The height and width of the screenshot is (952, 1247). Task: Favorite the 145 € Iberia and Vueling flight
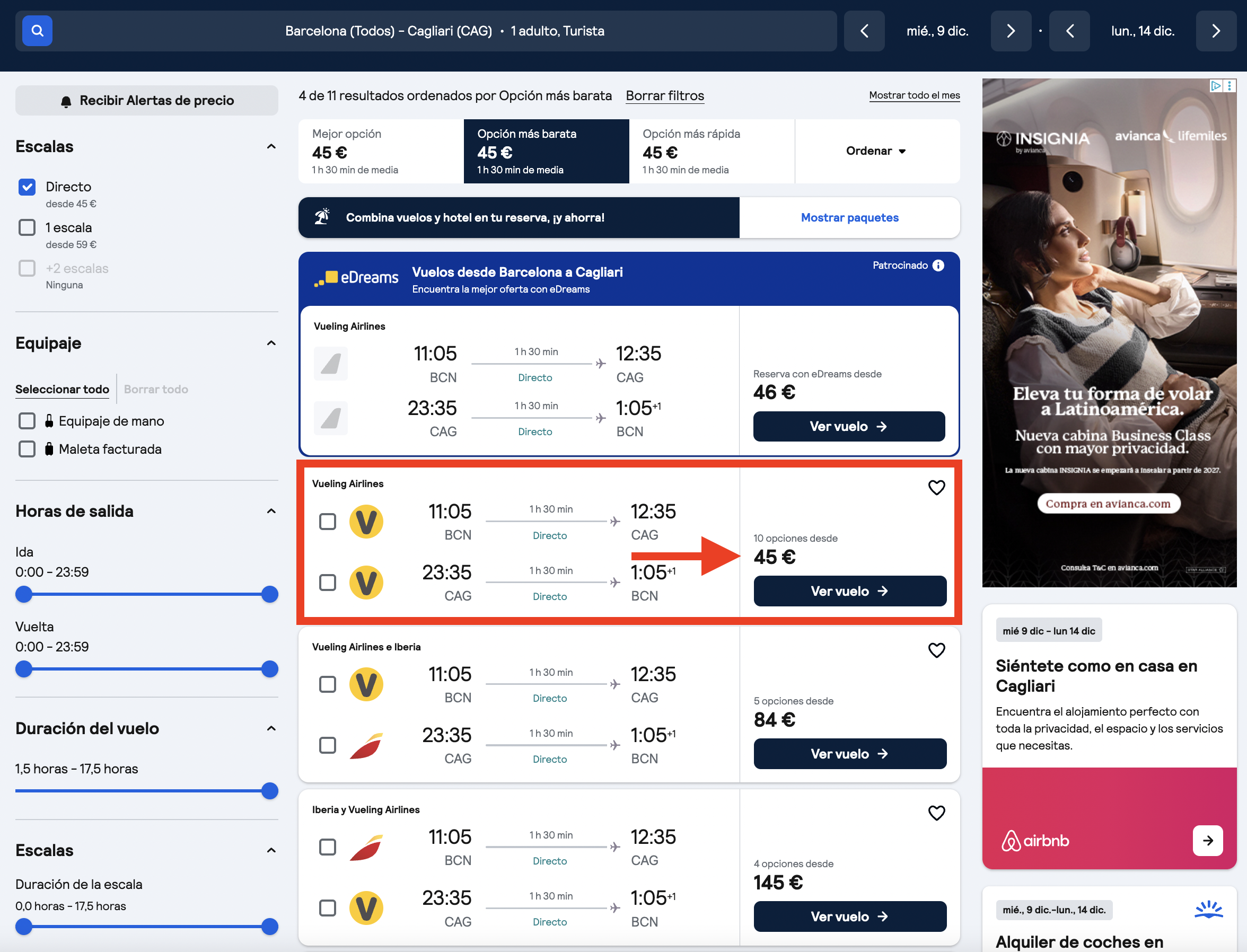[x=936, y=813]
